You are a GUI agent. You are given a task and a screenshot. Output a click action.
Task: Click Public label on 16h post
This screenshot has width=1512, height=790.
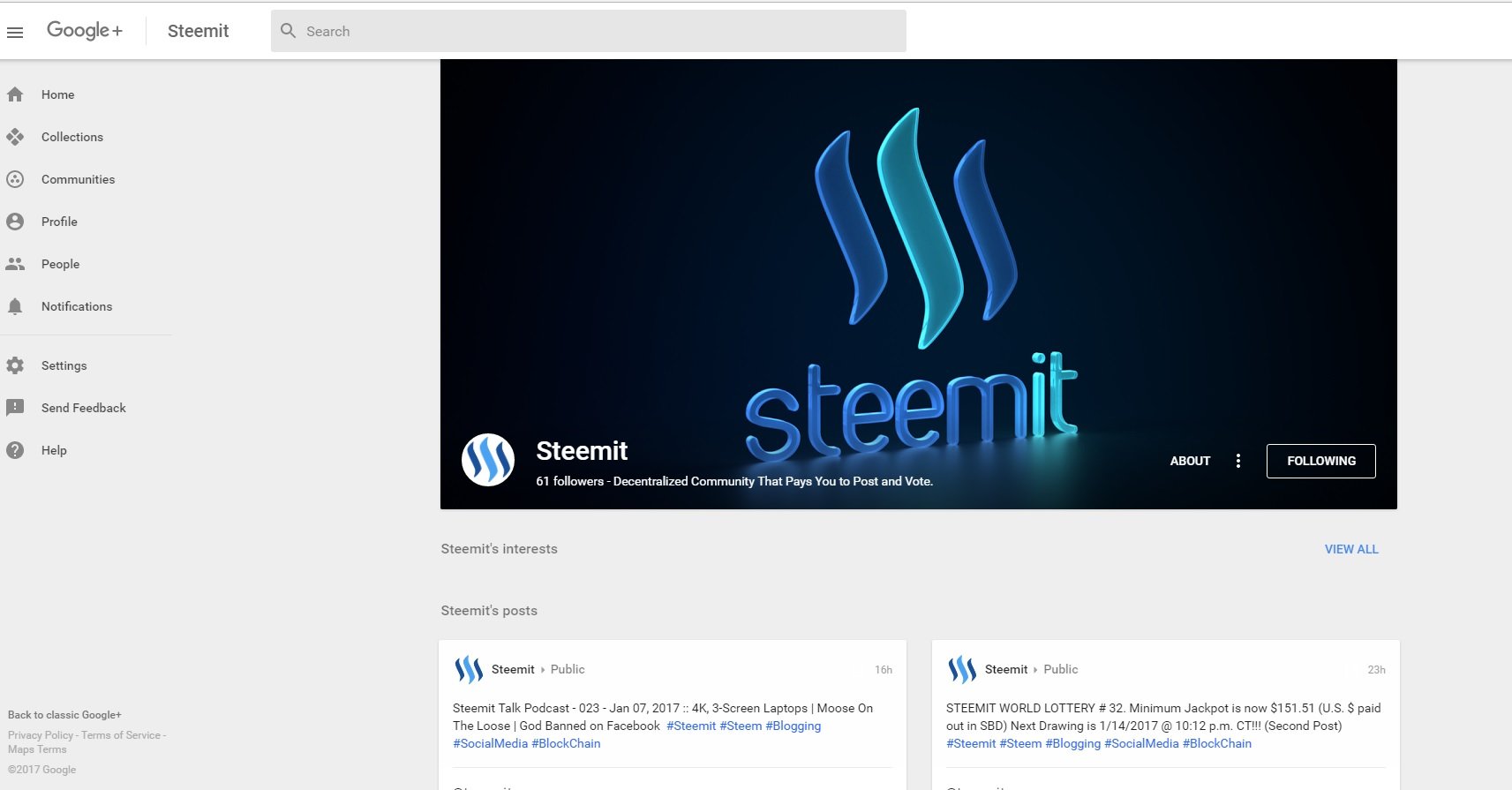(568, 669)
